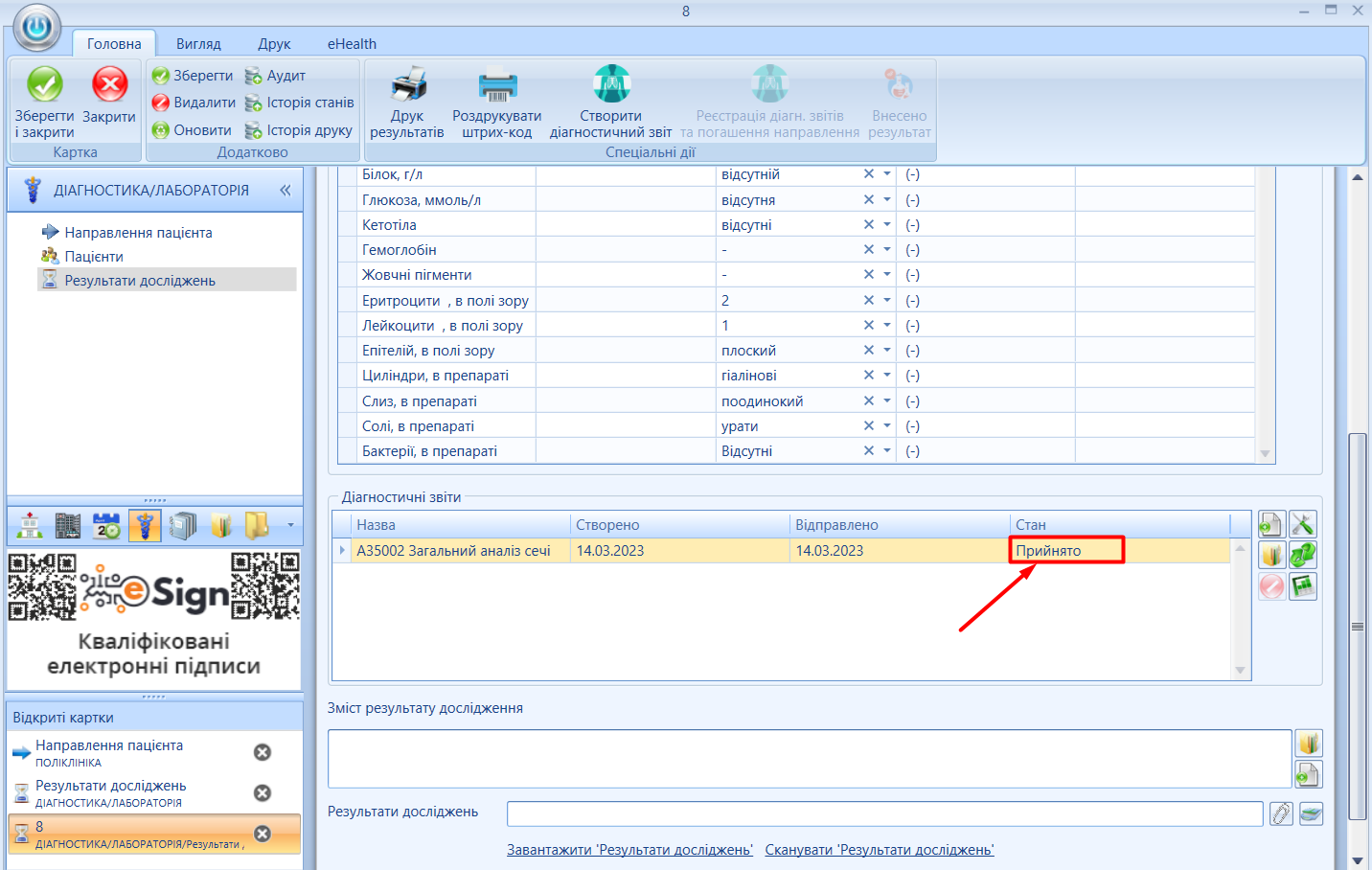
Task: Expand module bar overflow arrow
Action: pos(290,525)
